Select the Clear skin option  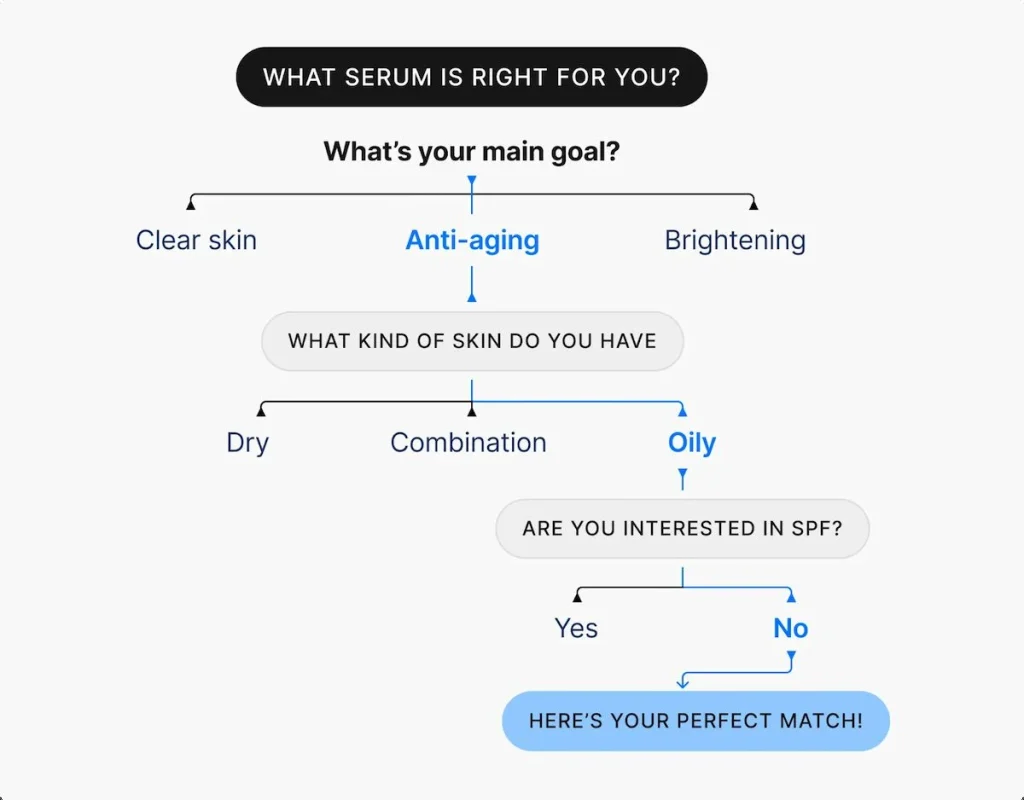tap(196, 240)
